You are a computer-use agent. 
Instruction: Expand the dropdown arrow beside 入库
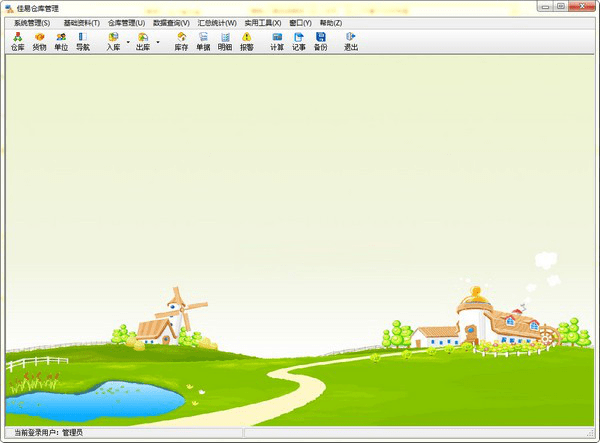(128, 42)
